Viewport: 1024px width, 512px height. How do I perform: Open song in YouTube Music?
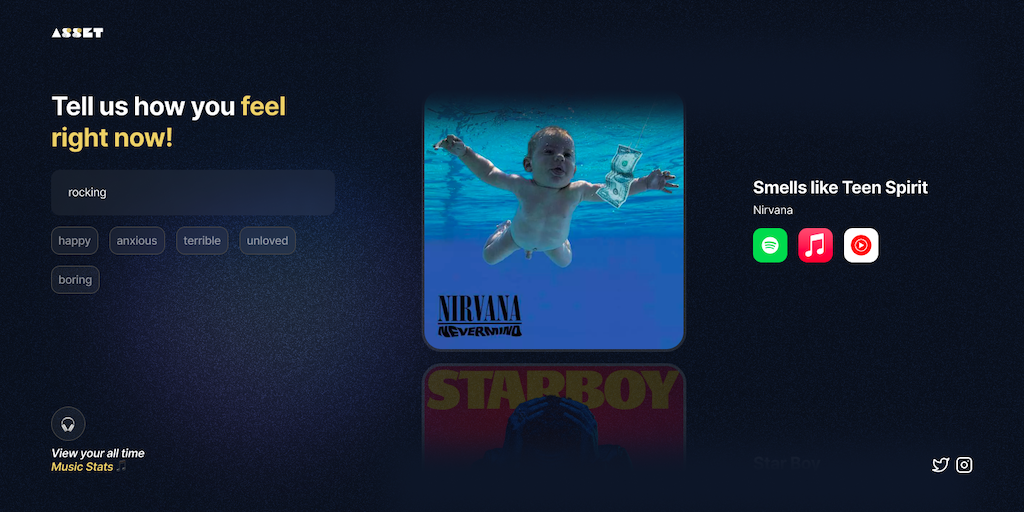click(x=861, y=245)
